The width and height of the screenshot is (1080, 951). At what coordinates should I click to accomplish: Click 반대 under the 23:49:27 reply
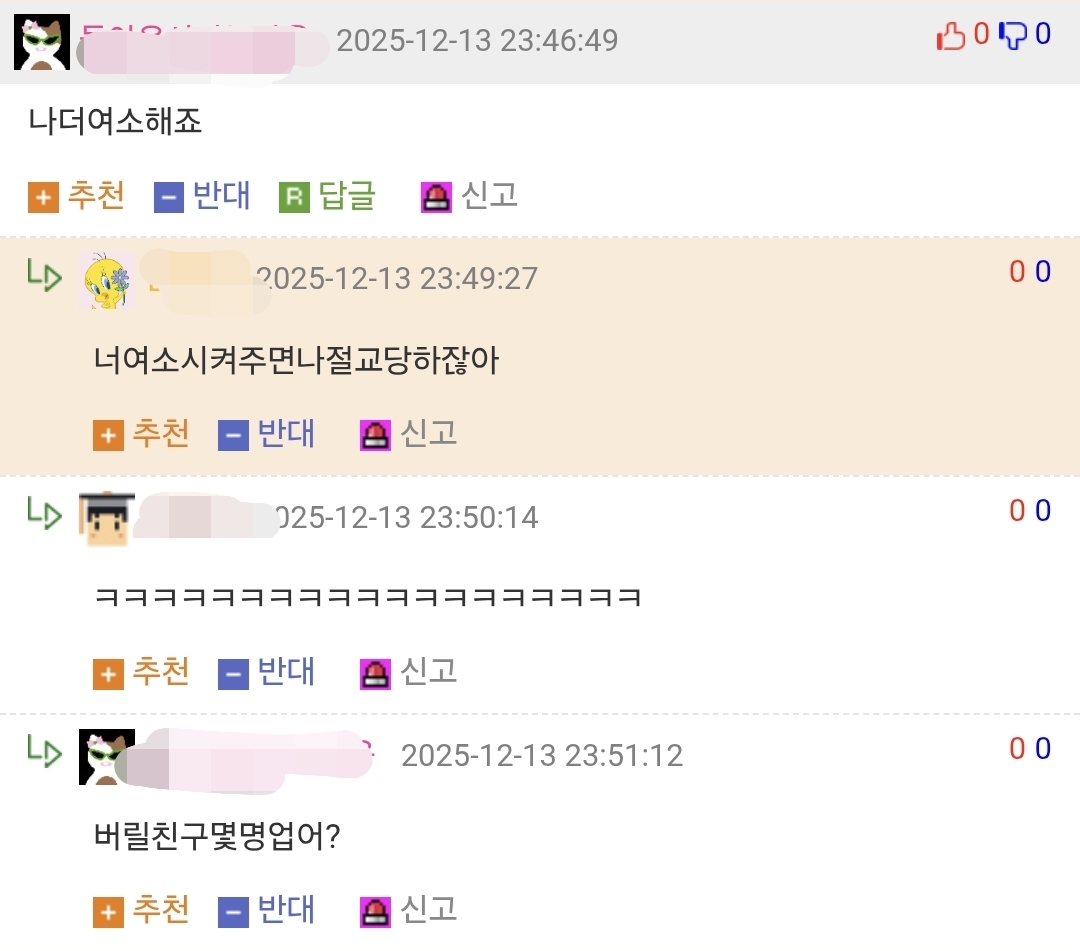pyautogui.click(x=286, y=433)
